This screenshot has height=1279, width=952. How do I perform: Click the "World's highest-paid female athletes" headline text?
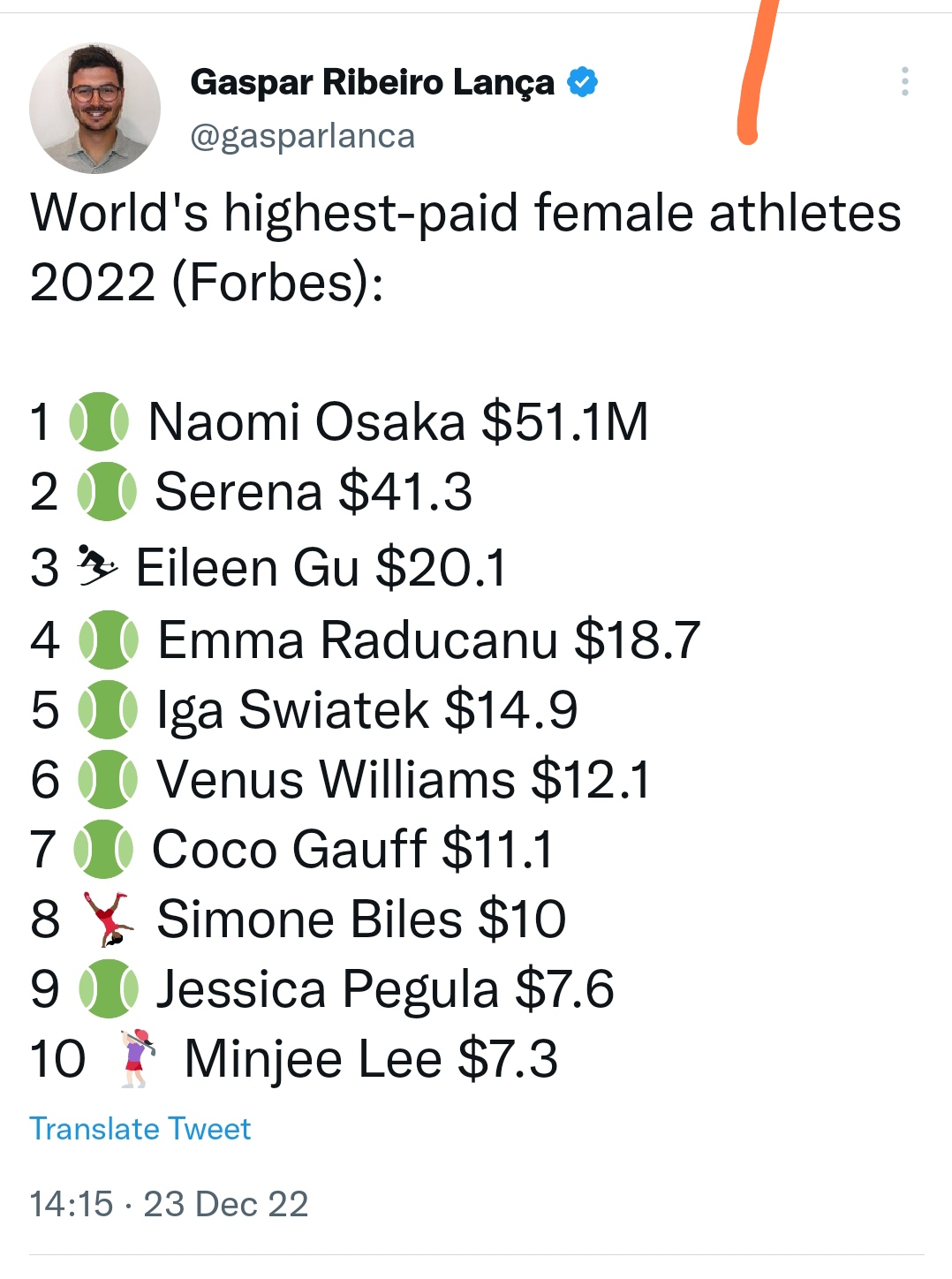click(465, 214)
